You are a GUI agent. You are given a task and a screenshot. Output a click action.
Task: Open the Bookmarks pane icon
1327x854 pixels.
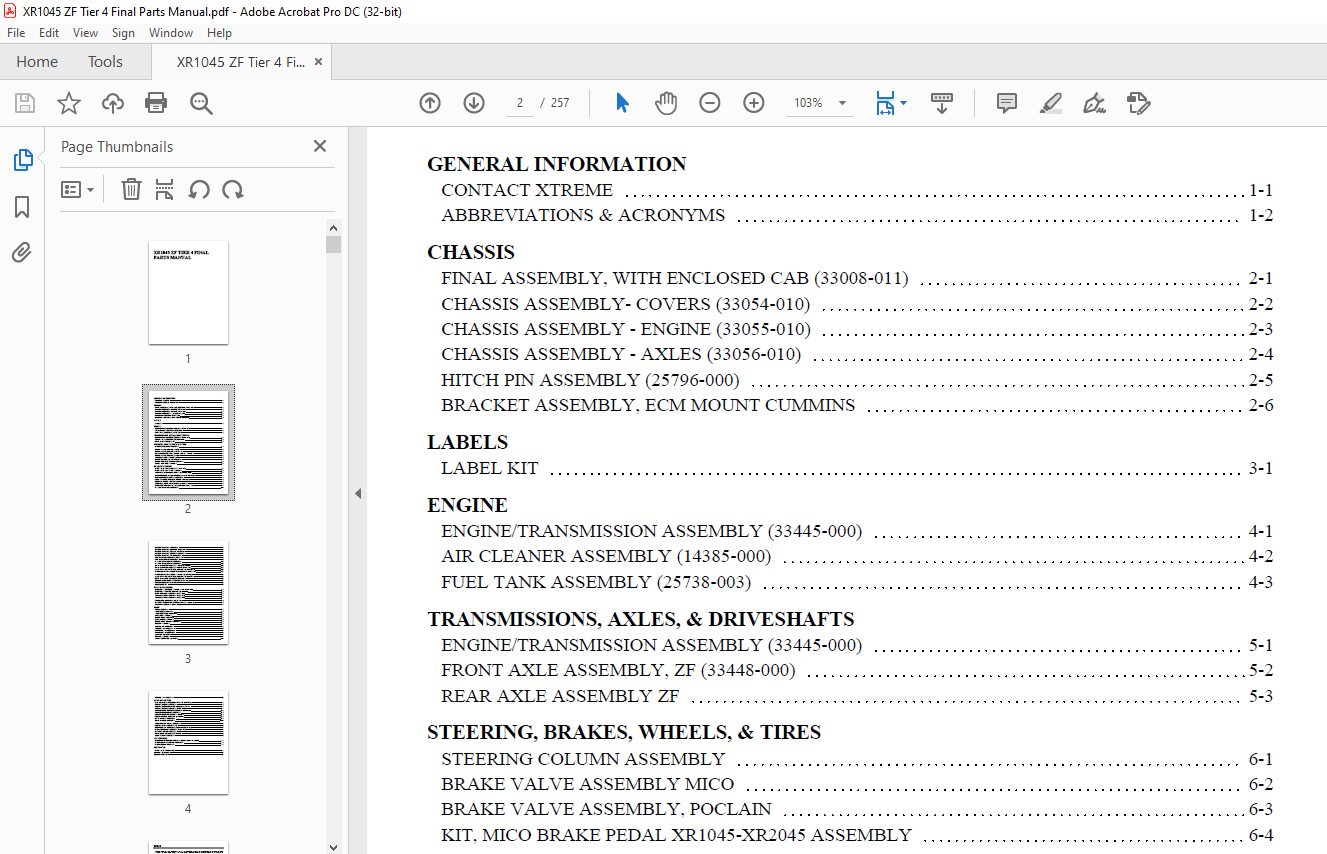(22, 207)
